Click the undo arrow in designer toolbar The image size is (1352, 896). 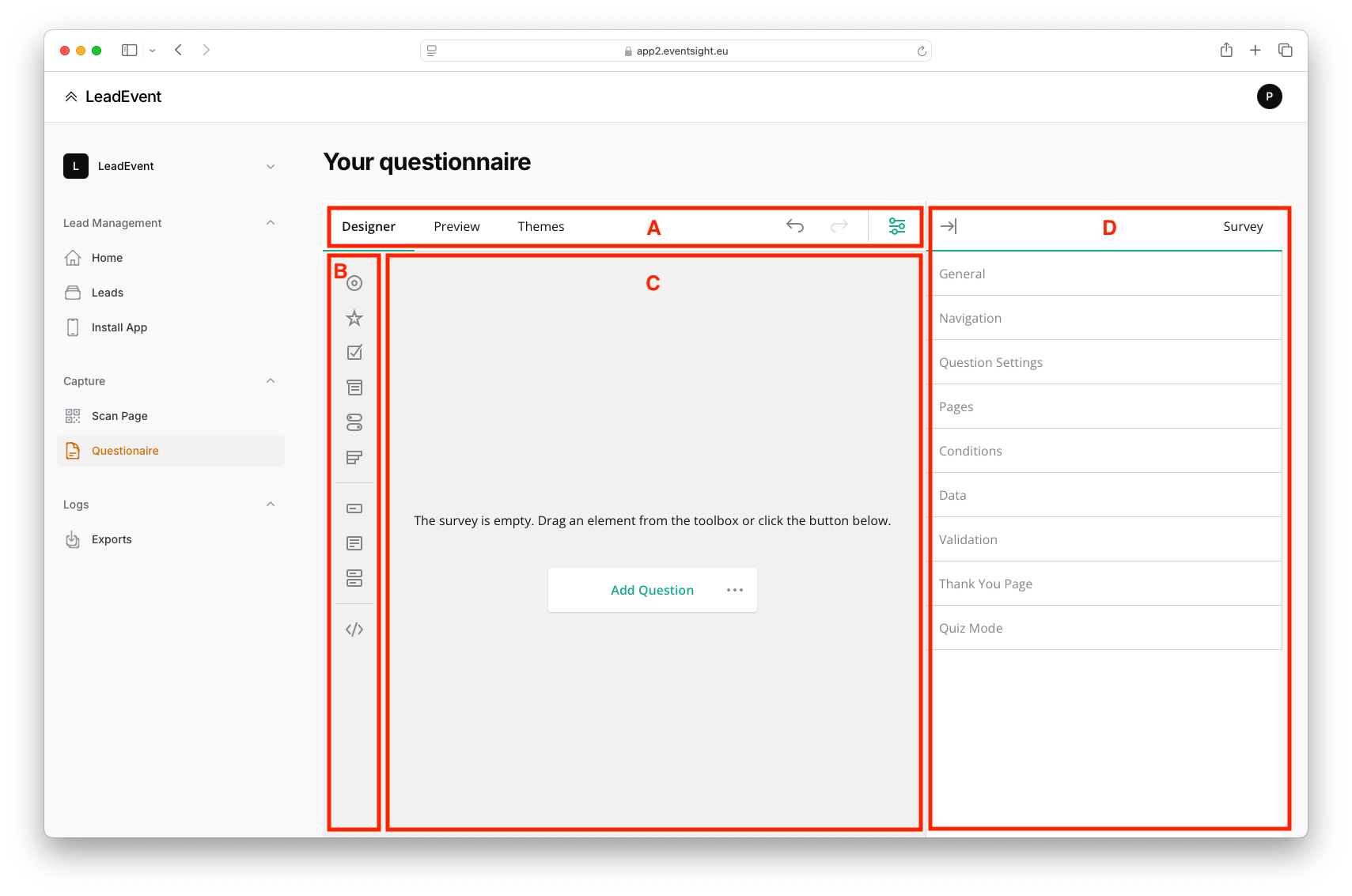click(795, 226)
